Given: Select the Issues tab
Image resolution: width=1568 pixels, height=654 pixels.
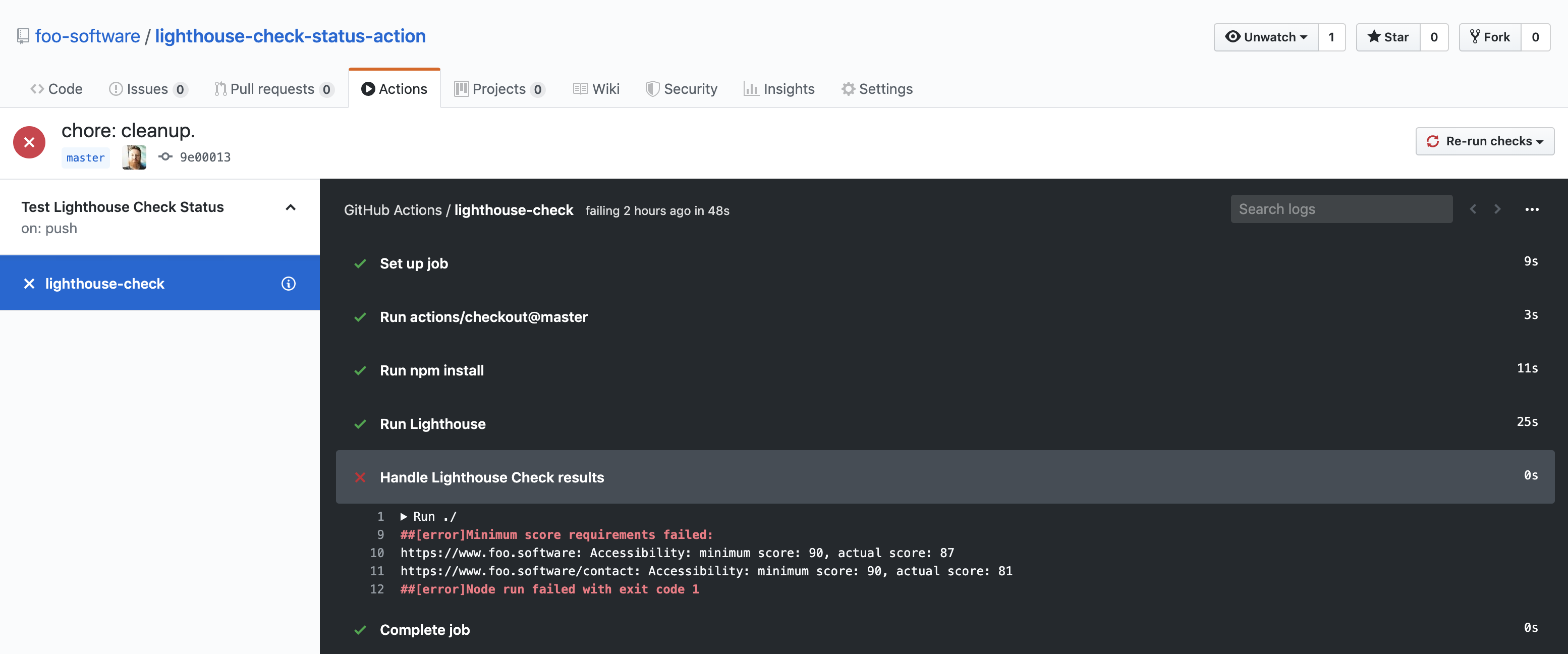Looking at the screenshot, I should (x=147, y=88).
